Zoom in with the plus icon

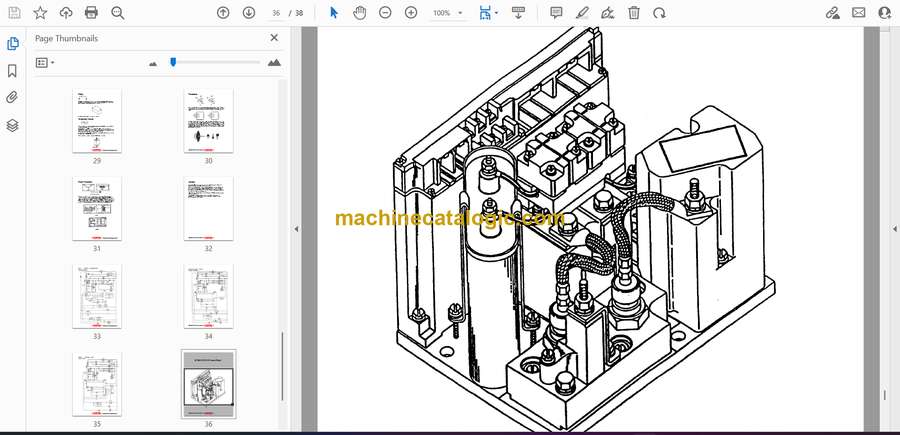[x=411, y=13]
